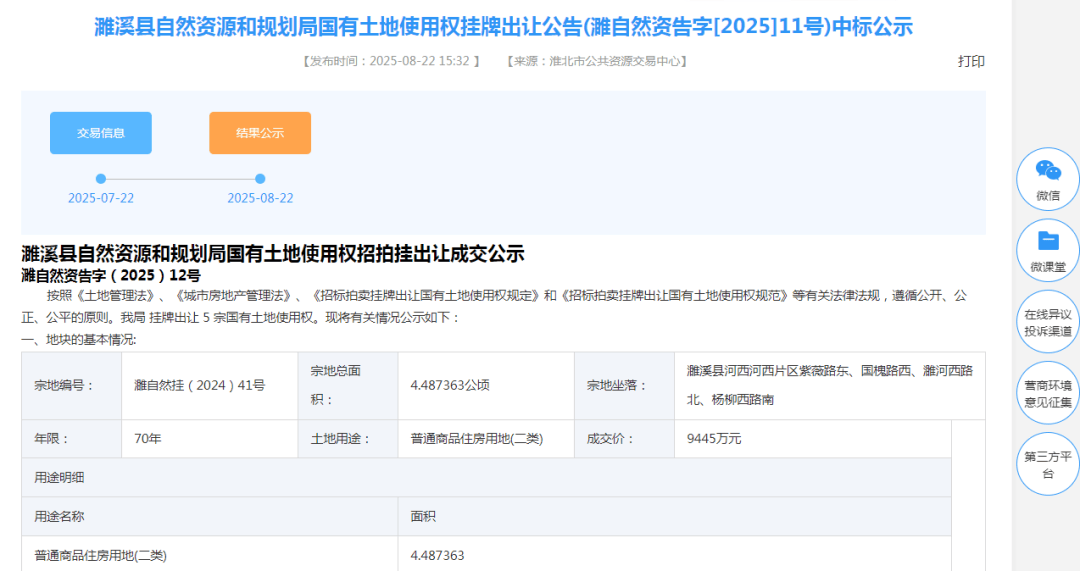
Task: Select the 交易信息 tab button
Action: coord(101,133)
